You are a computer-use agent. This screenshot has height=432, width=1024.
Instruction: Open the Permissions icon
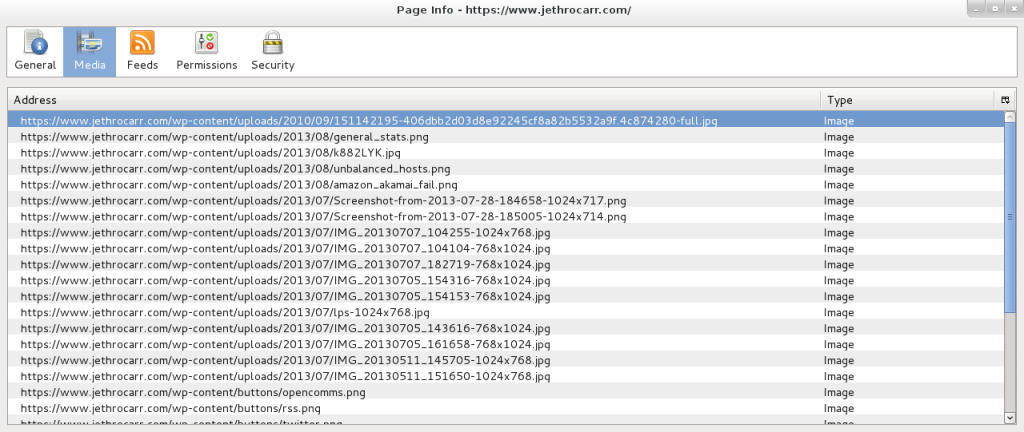tap(206, 43)
